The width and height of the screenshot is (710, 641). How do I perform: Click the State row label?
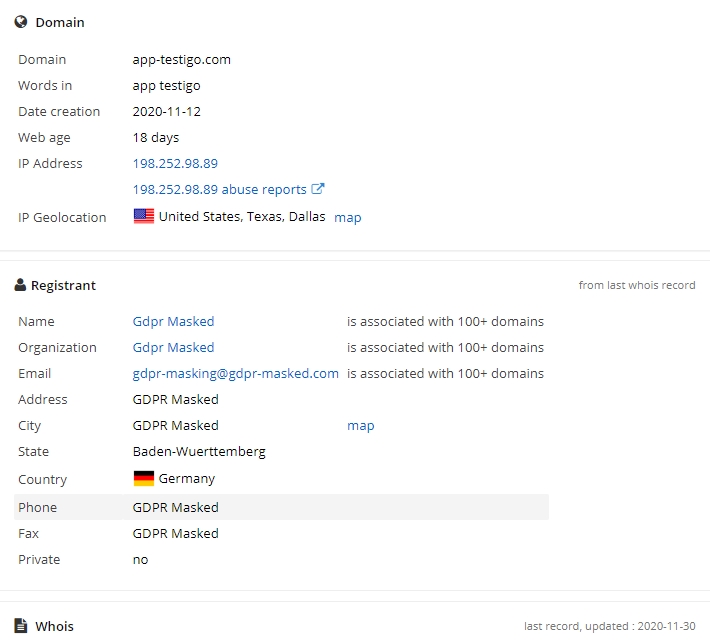coord(34,452)
